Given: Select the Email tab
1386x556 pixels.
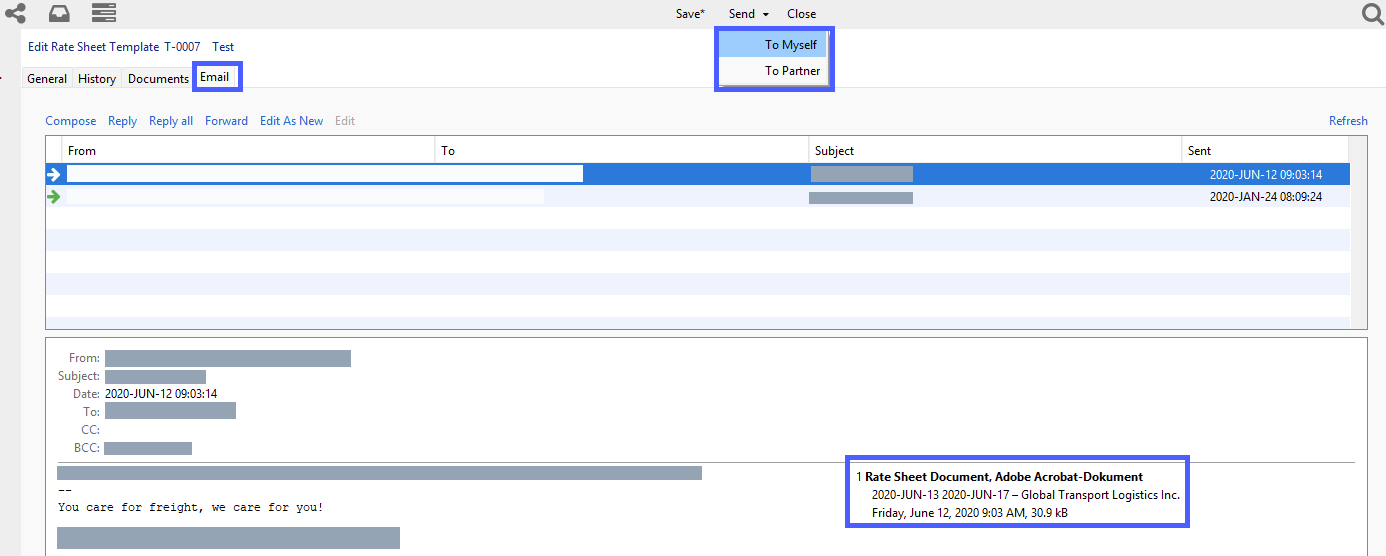Looking at the screenshot, I should pyautogui.click(x=215, y=77).
